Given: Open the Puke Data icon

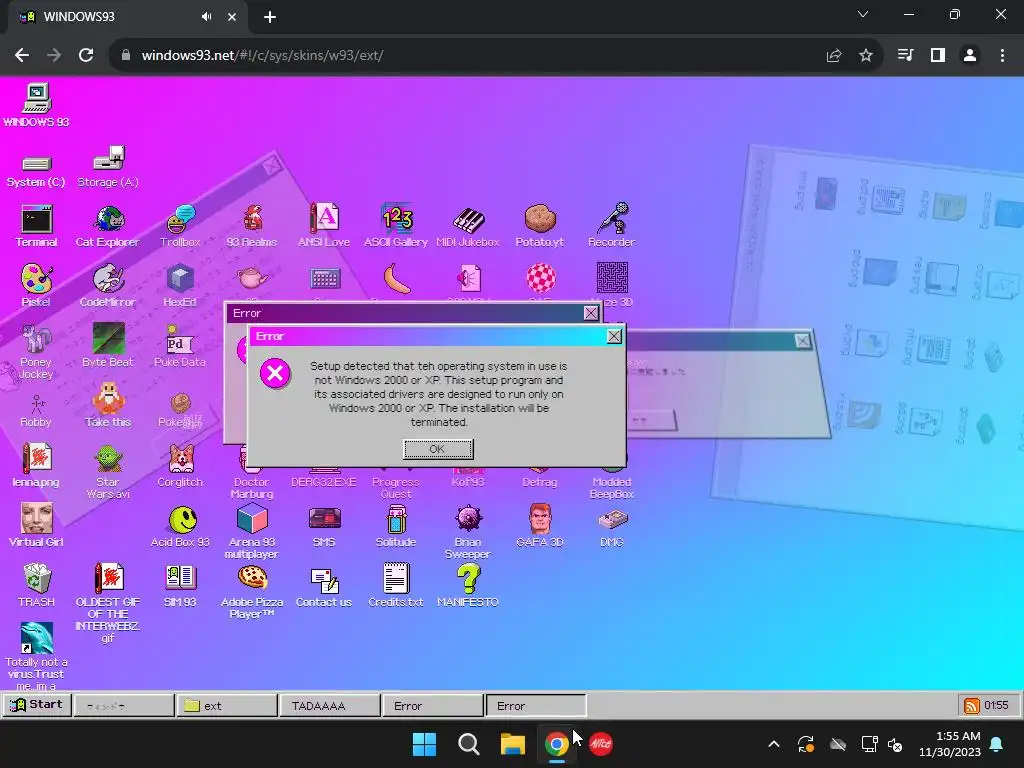Looking at the screenshot, I should pos(180,340).
